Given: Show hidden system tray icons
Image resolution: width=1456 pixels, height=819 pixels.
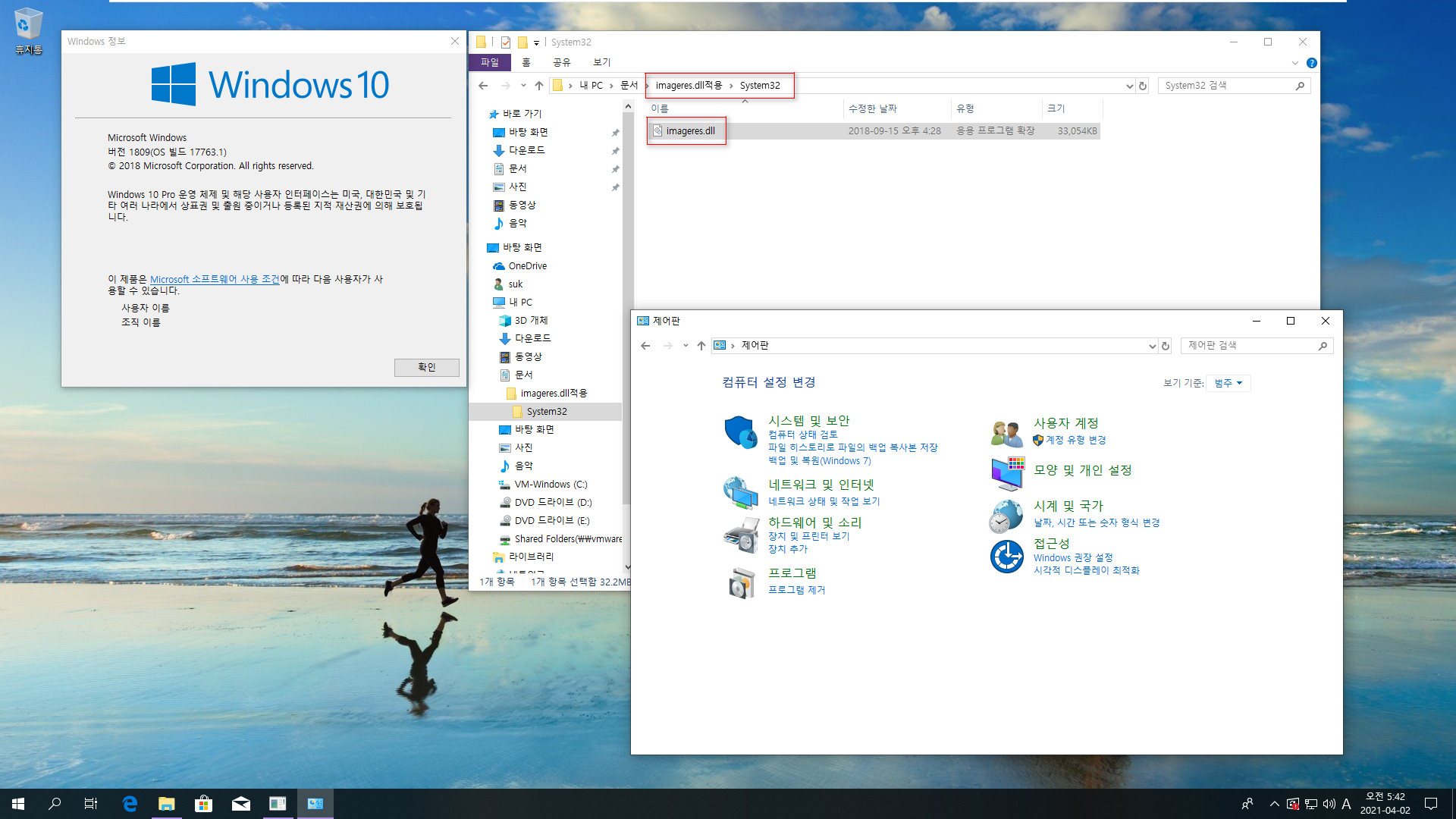Looking at the screenshot, I should 1274,804.
